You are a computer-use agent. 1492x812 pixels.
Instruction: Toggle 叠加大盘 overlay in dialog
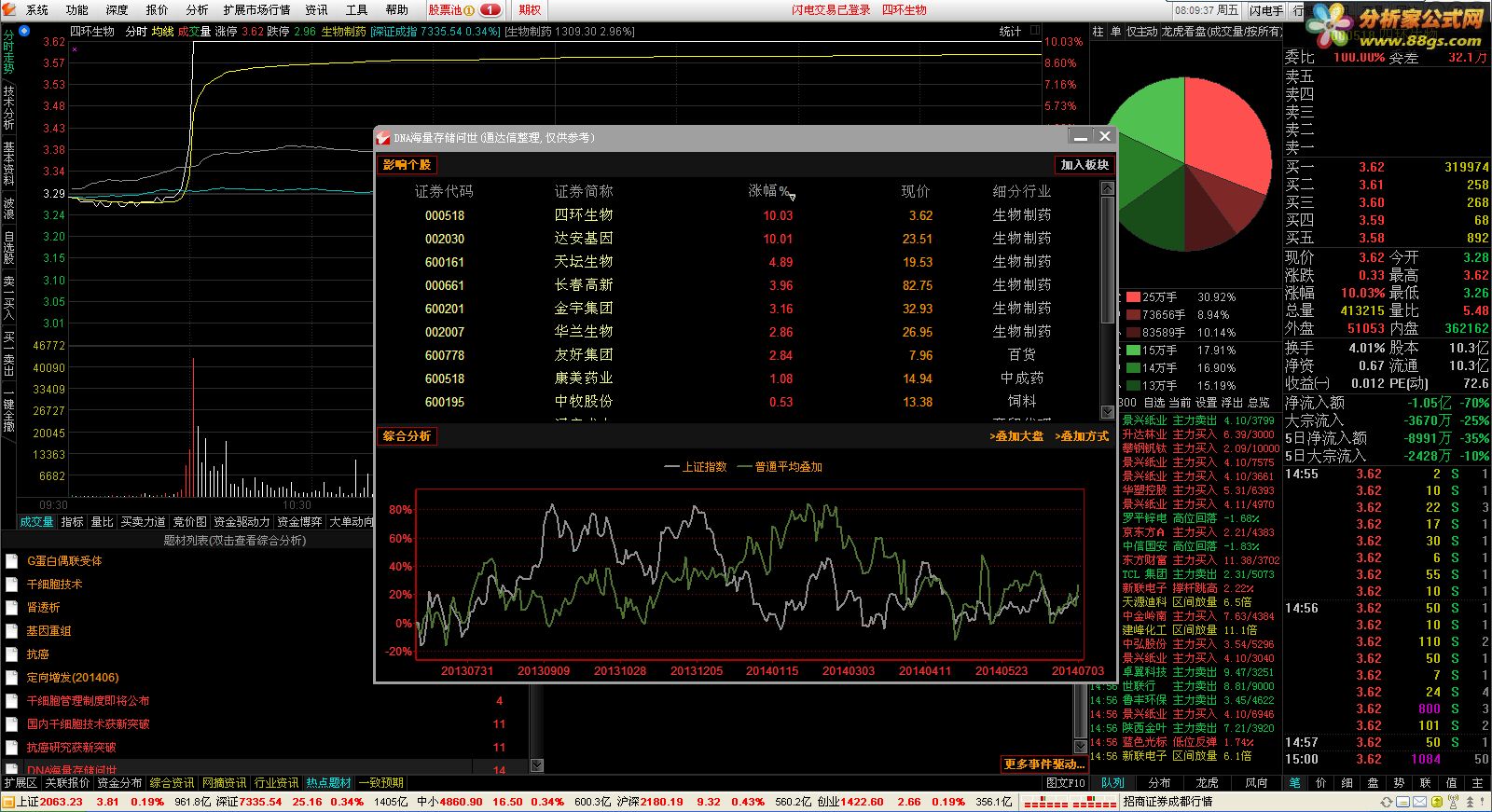click(x=1016, y=436)
